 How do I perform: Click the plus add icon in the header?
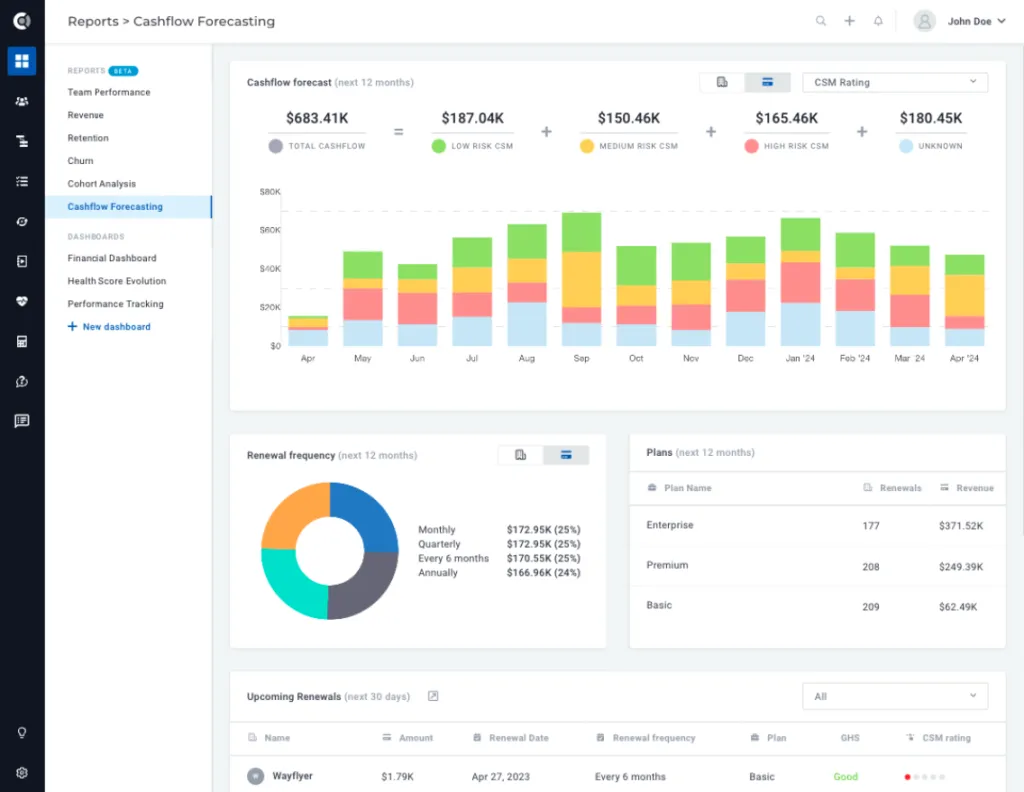(x=850, y=21)
